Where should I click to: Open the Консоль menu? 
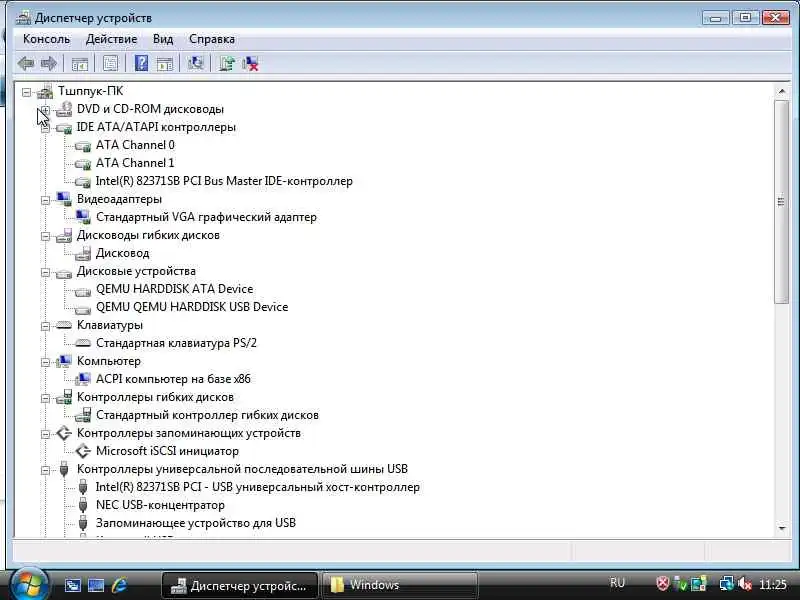pyautogui.click(x=46, y=39)
